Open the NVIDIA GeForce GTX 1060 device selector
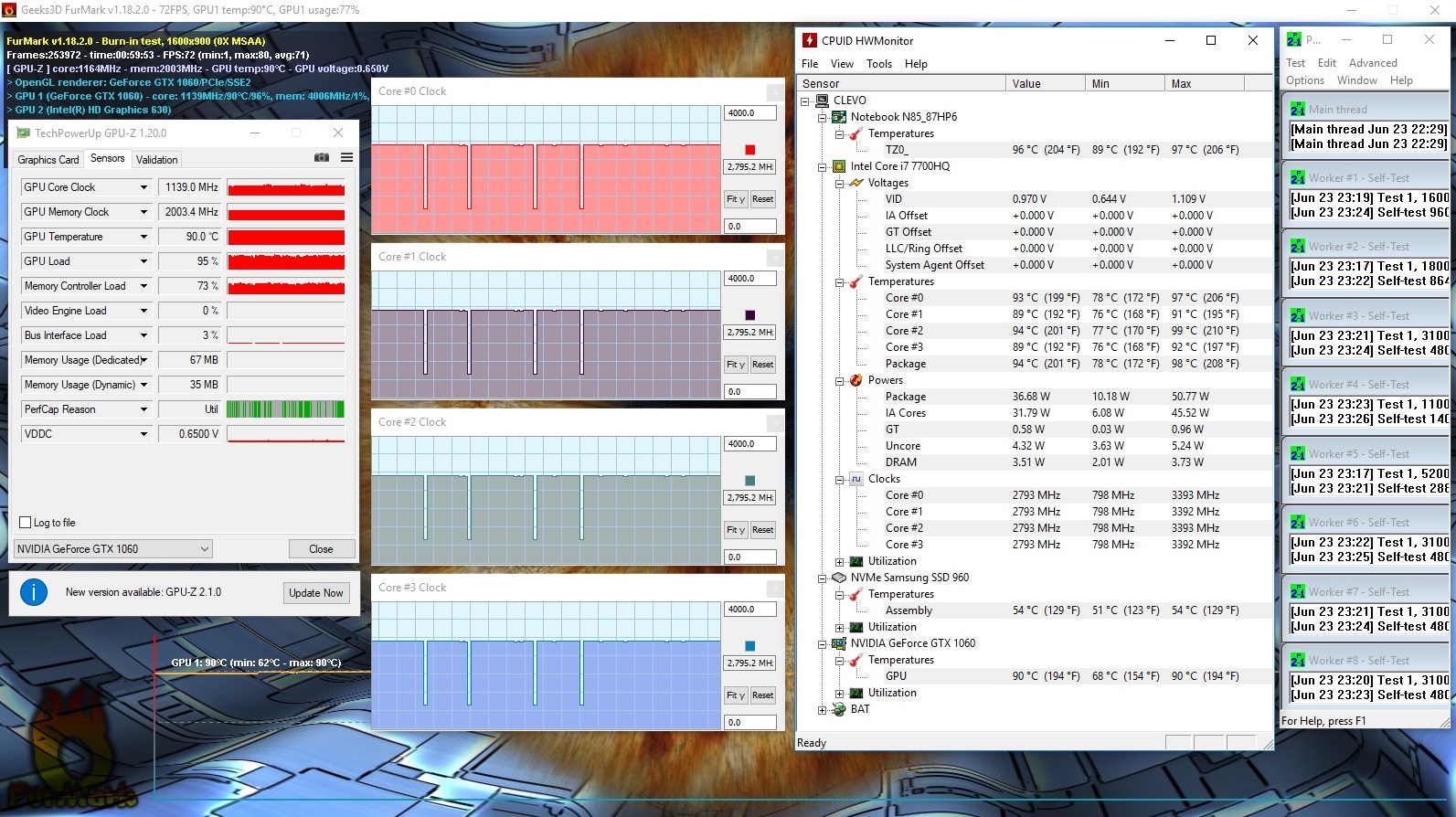Screen dimensions: 1456x817 [x=113, y=549]
